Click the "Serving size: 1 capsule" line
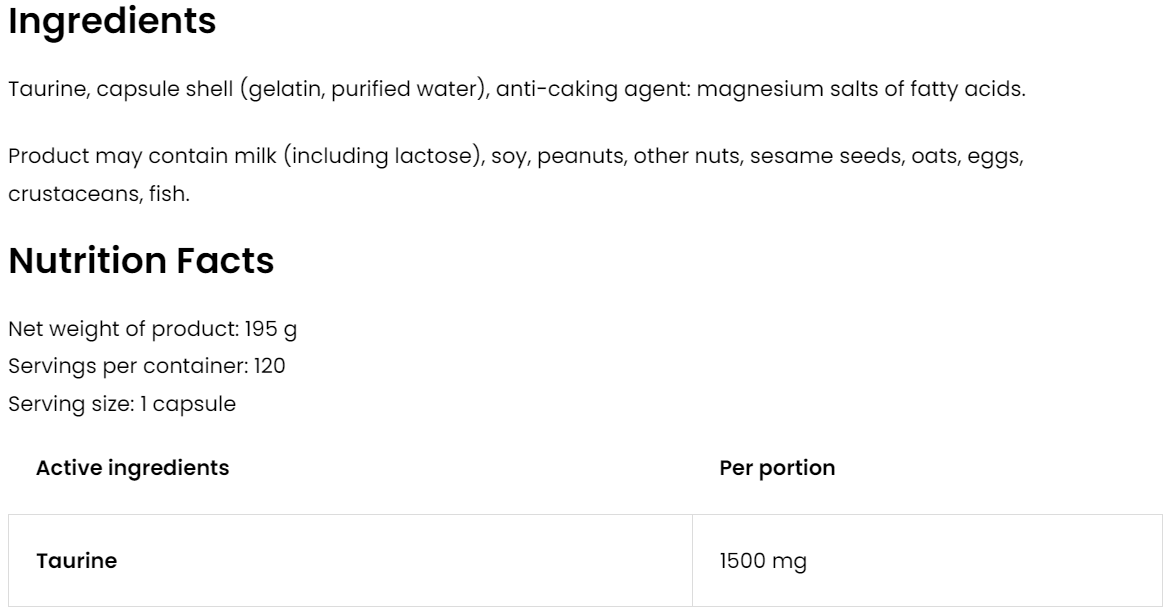This screenshot has width=1166, height=611. 122,404
